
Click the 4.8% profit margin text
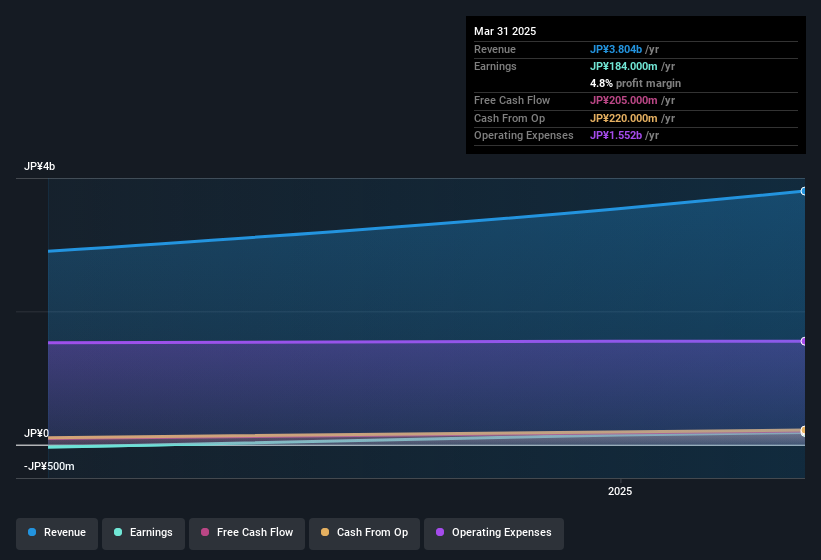635,83
